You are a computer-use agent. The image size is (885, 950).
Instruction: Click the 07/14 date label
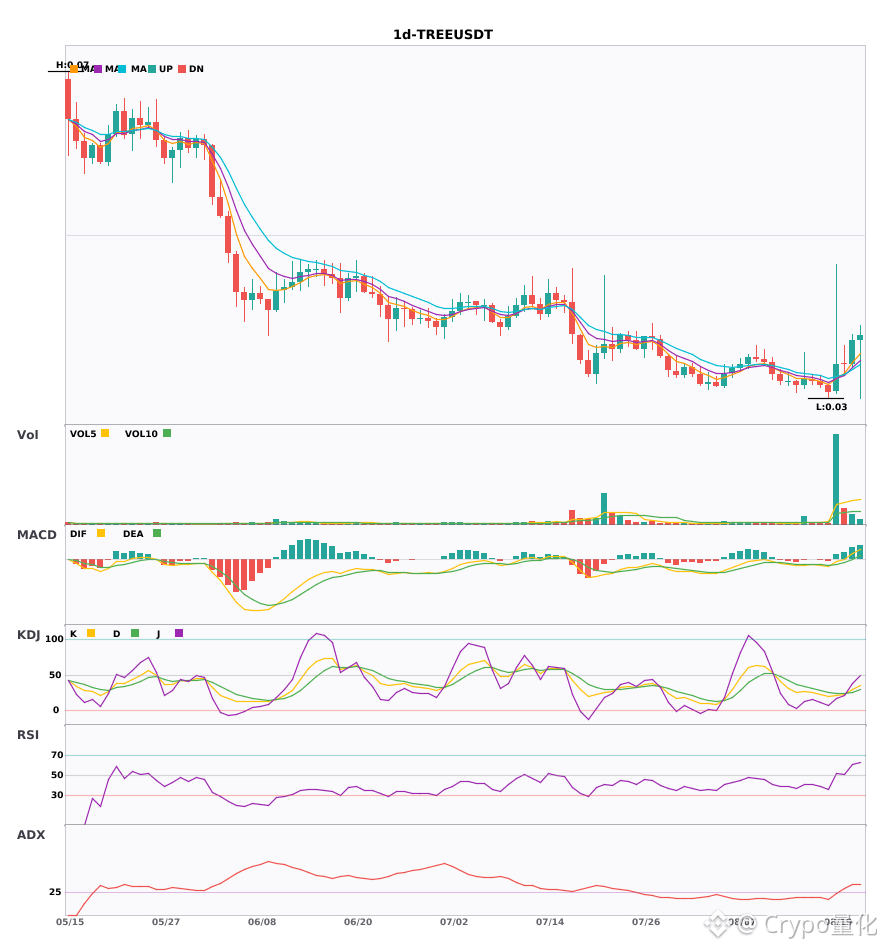tap(550, 922)
